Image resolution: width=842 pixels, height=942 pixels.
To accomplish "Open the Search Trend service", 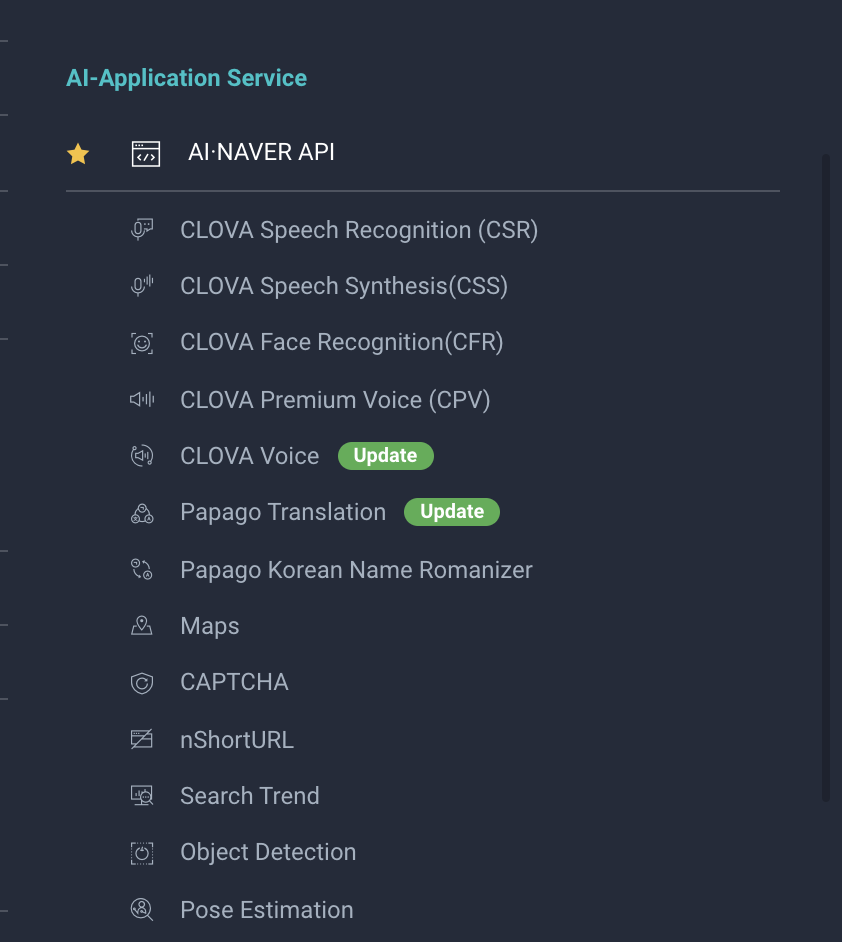I will (x=250, y=796).
